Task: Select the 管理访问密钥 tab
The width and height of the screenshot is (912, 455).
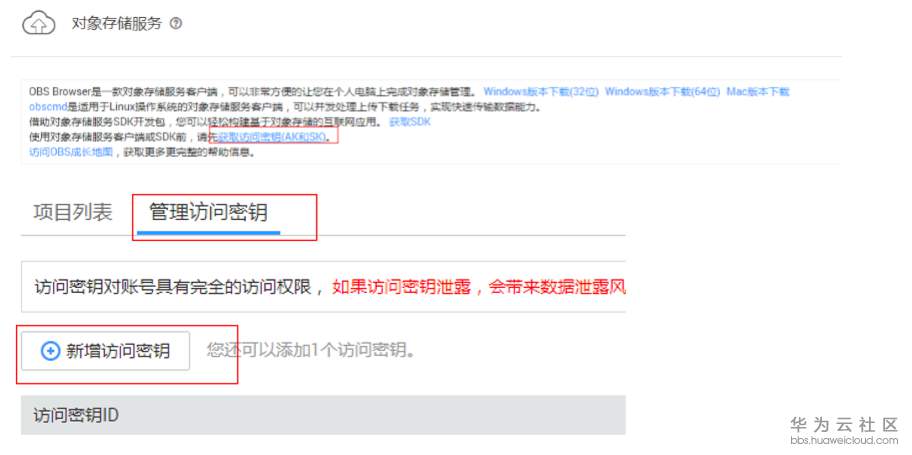Action: 208,213
